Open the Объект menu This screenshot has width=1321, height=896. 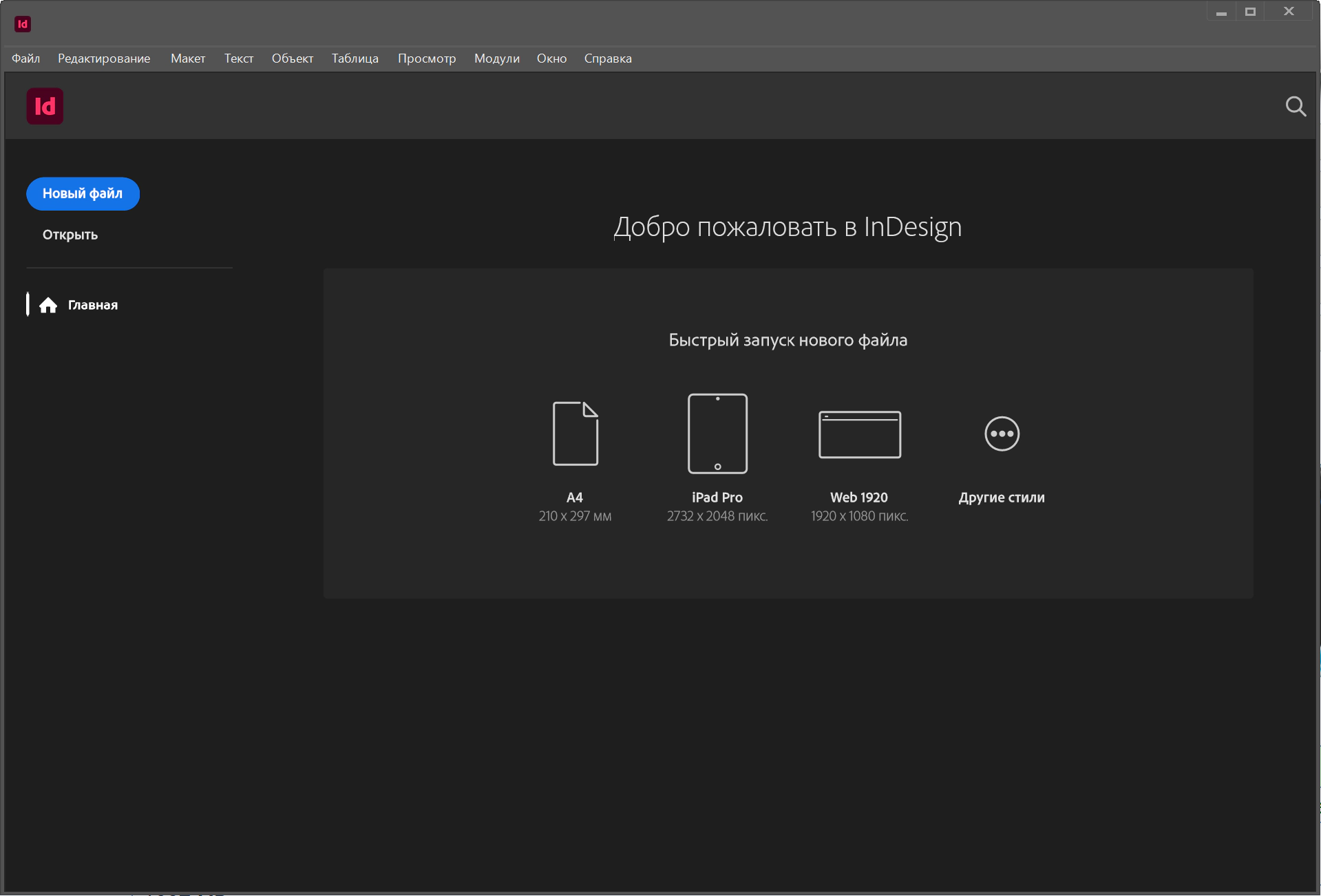[x=293, y=58]
